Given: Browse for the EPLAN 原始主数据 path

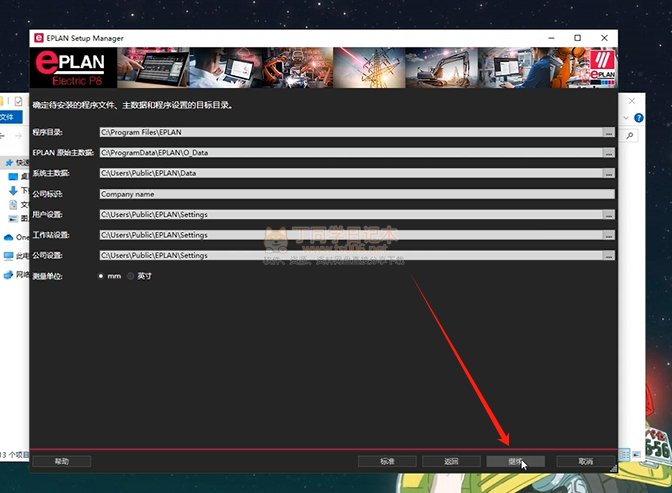Looking at the screenshot, I should click(x=609, y=153).
